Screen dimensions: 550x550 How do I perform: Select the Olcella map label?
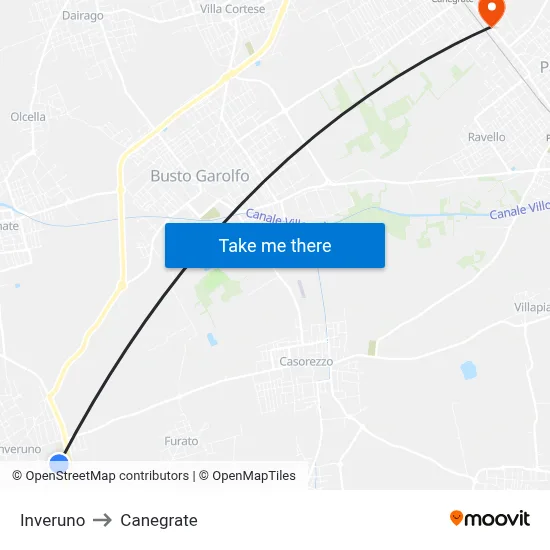28,116
